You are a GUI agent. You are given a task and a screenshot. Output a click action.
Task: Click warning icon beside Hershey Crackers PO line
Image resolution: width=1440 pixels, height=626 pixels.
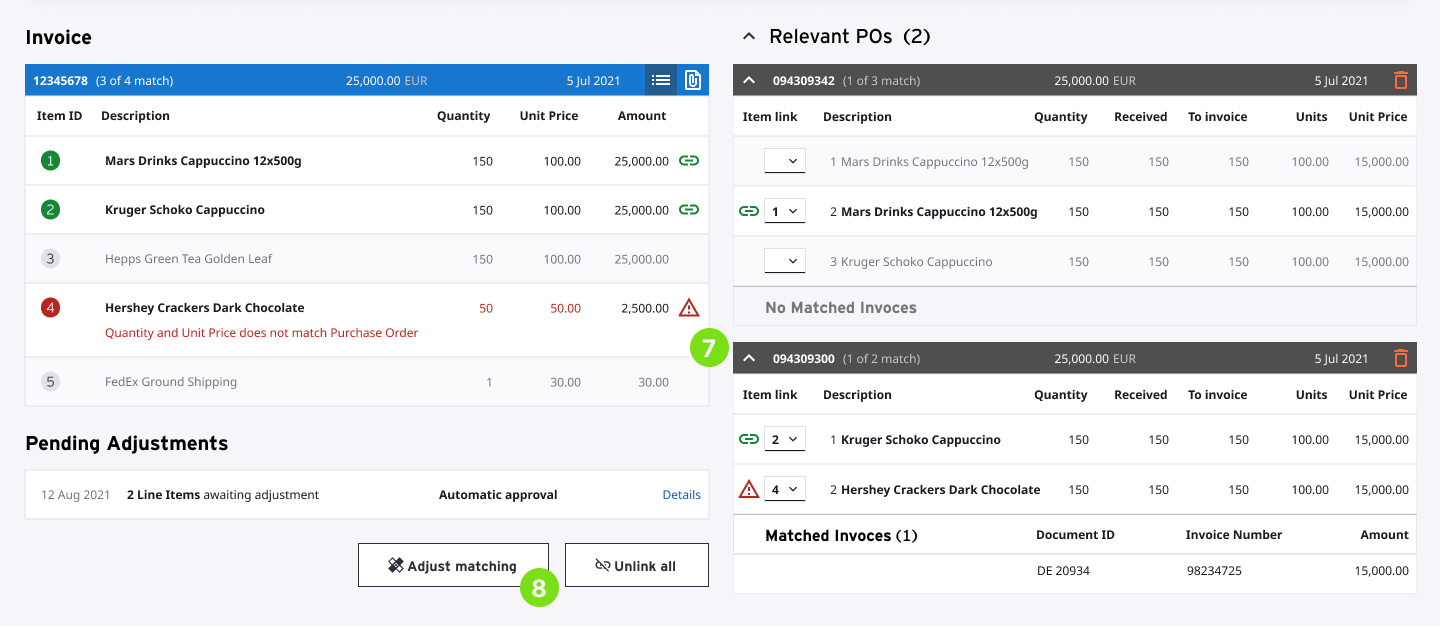pos(748,490)
